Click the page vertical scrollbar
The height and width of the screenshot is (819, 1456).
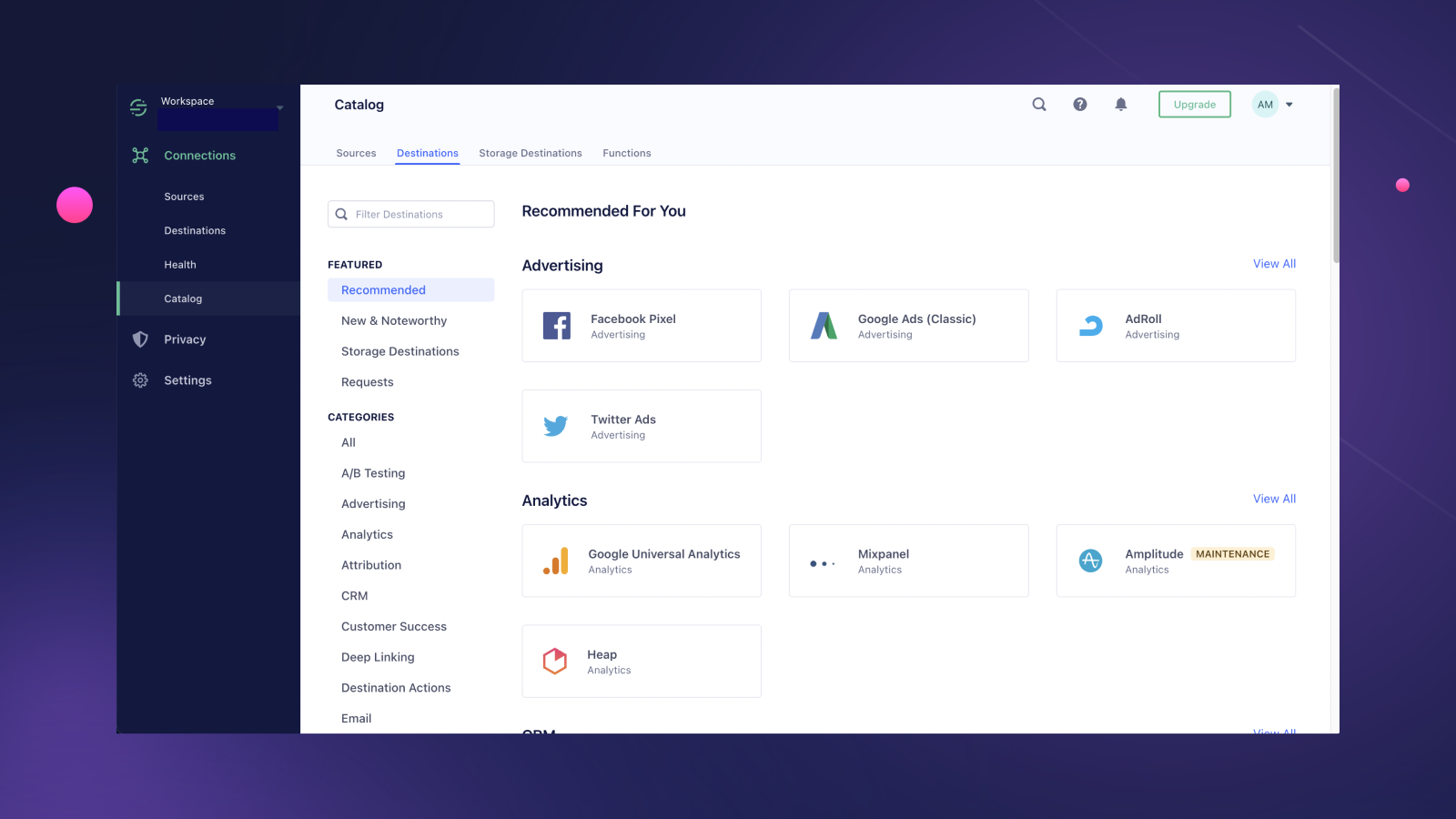(x=1336, y=175)
